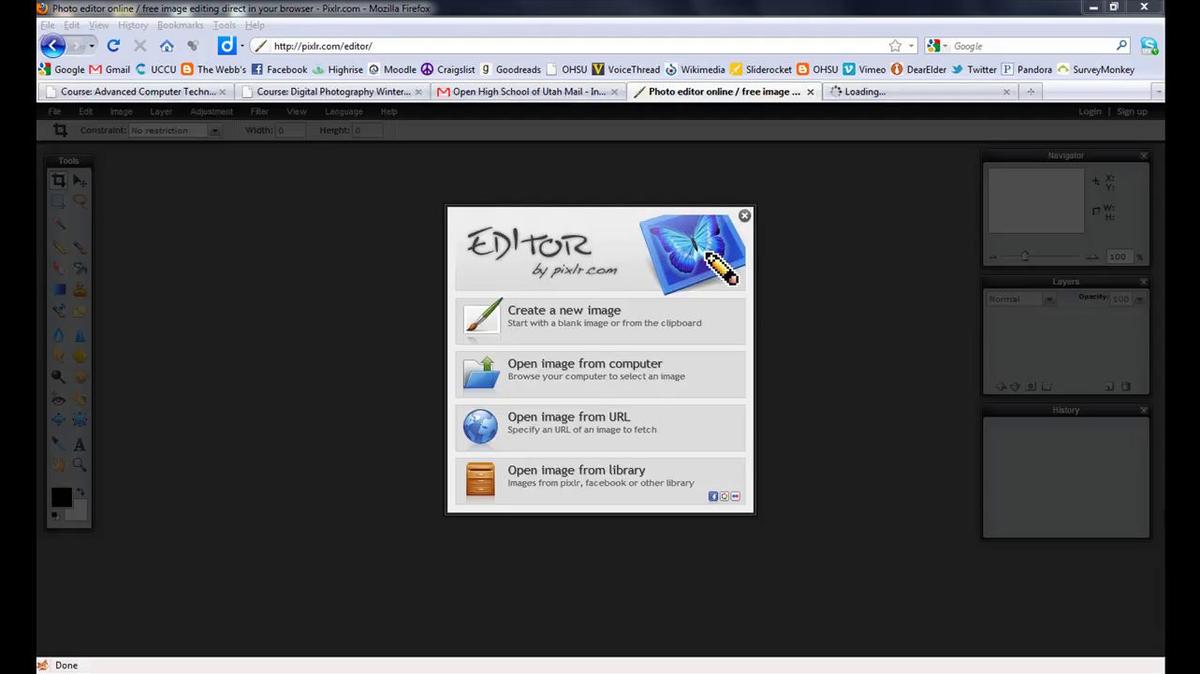Click Create a new image option

click(600, 319)
